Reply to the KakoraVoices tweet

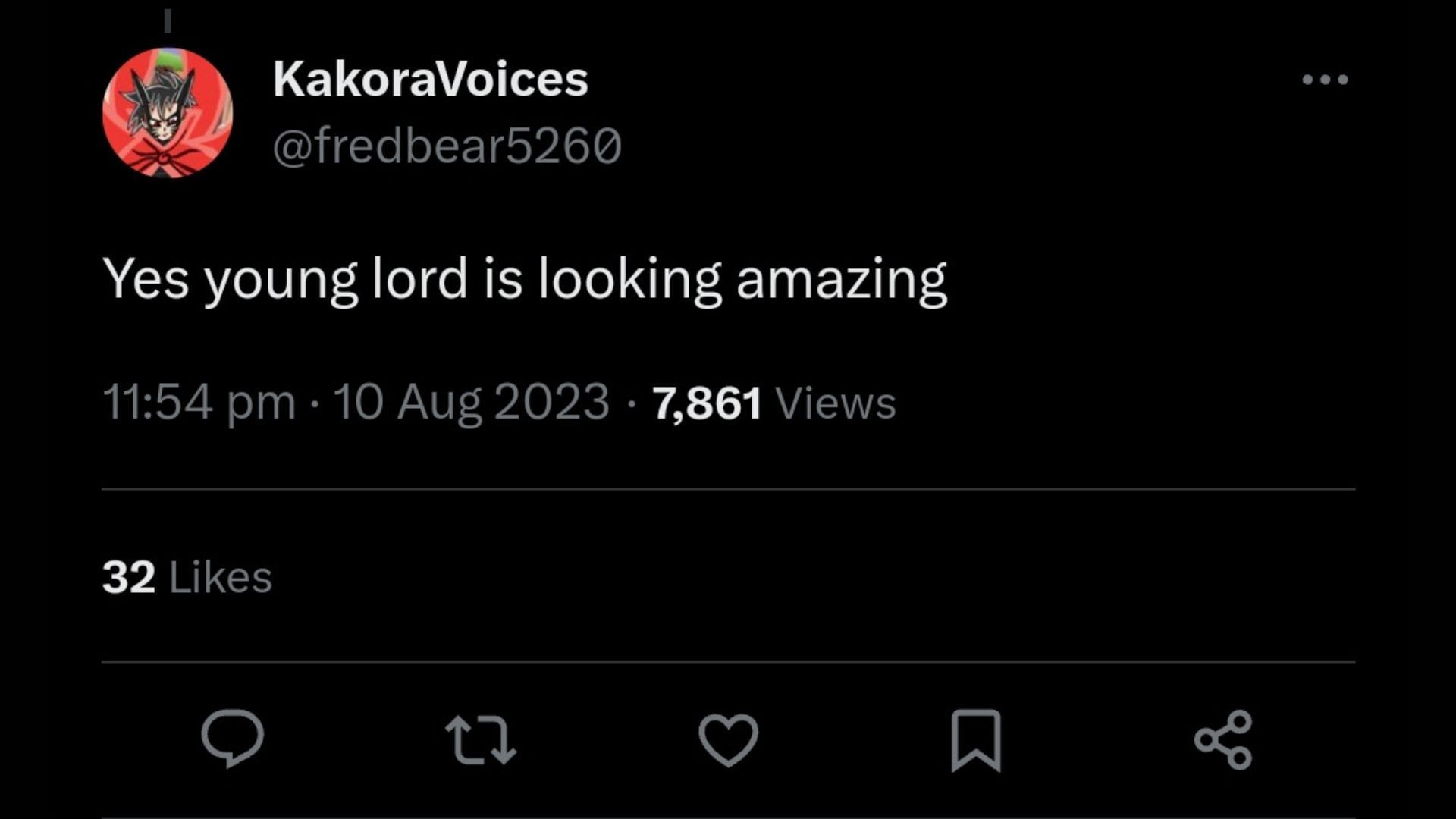coord(232,738)
